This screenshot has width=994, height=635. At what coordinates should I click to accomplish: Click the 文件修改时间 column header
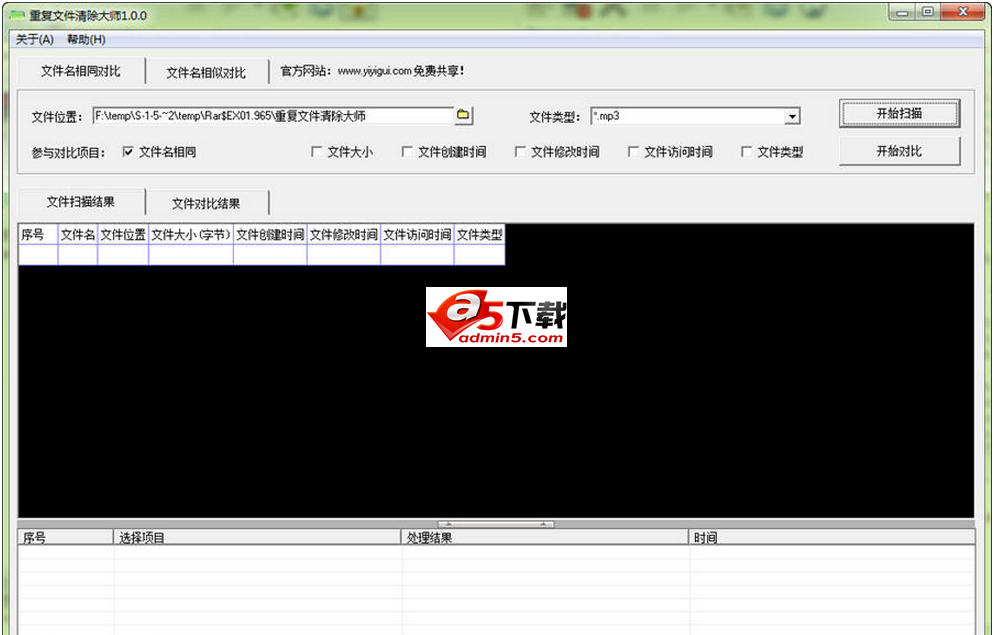[344, 234]
